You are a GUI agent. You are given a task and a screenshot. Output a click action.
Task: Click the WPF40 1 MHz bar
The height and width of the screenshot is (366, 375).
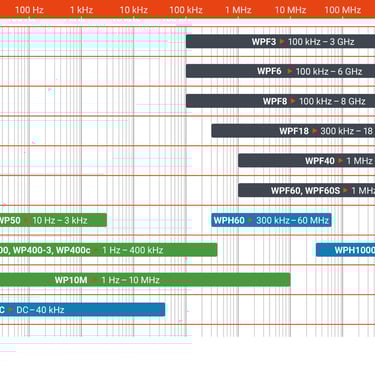[307, 161]
